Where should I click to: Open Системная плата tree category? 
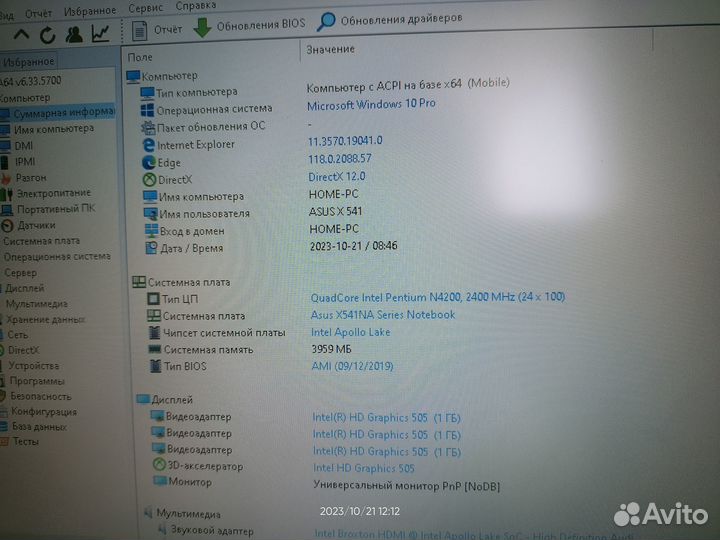(x=41, y=241)
